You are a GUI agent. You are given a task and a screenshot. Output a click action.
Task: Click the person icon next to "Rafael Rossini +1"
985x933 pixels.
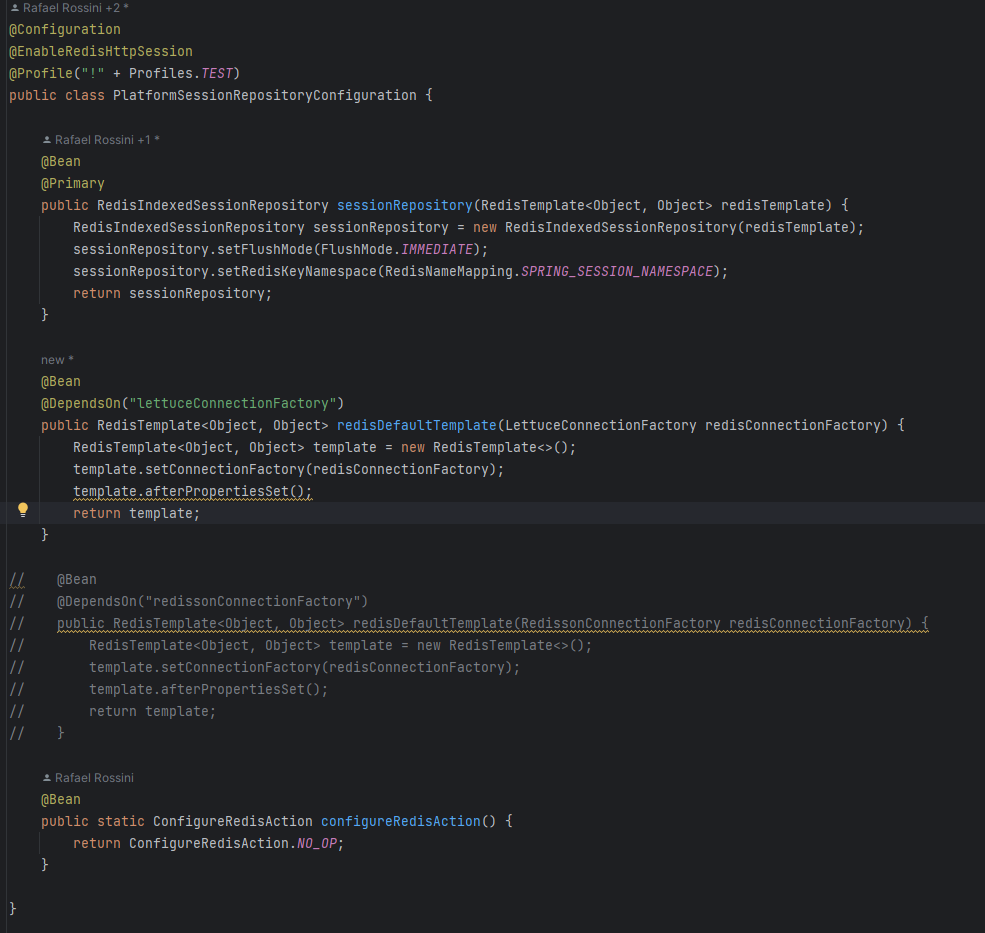coord(45,139)
